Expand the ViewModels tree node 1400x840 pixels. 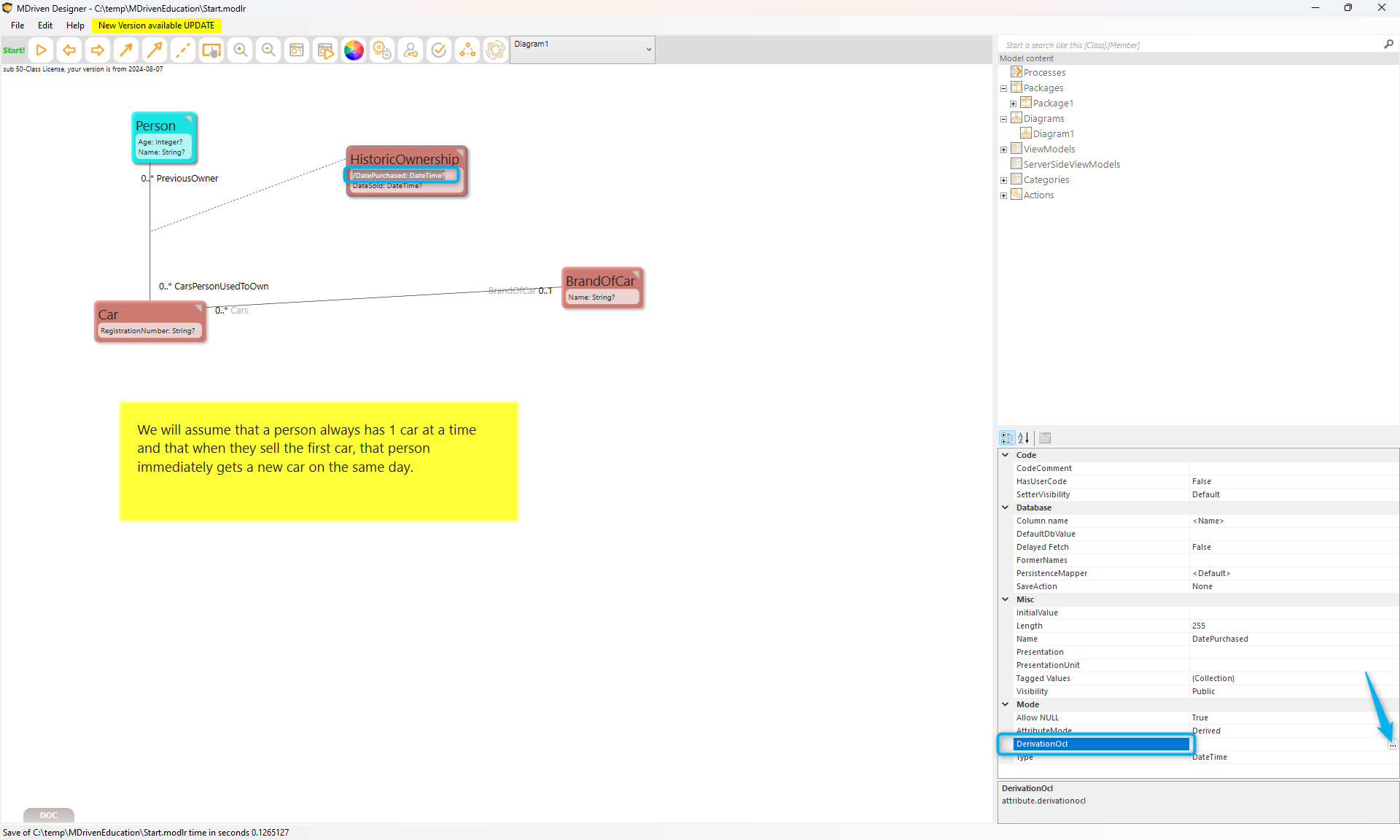click(1003, 149)
